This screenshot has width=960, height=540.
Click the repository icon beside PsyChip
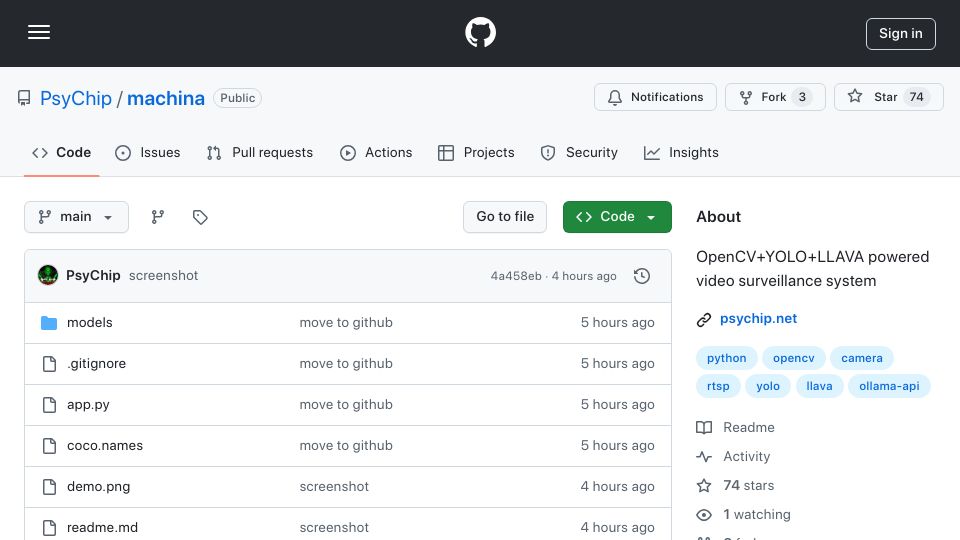coord(24,98)
